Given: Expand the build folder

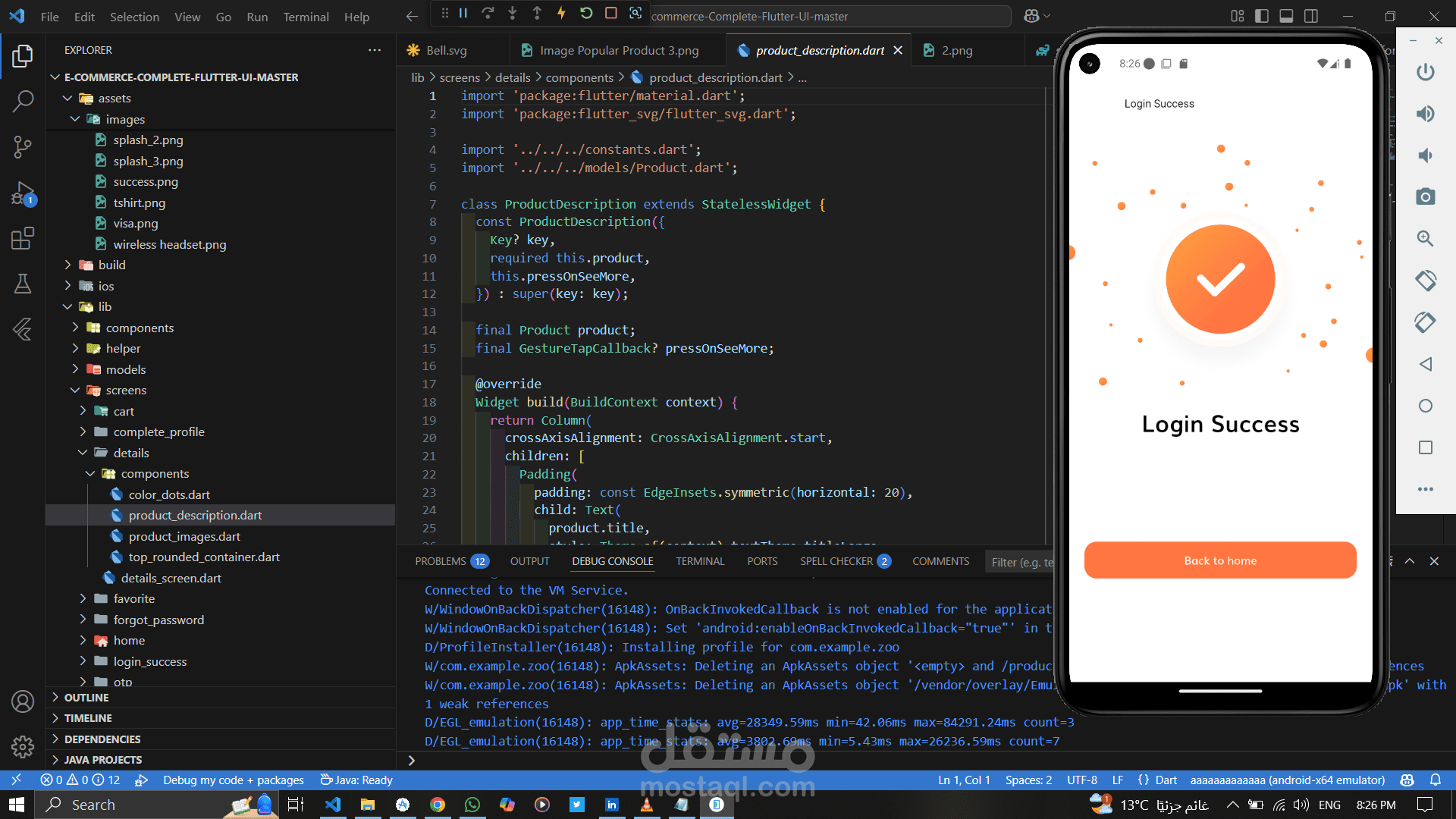Looking at the screenshot, I should point(111,265).
